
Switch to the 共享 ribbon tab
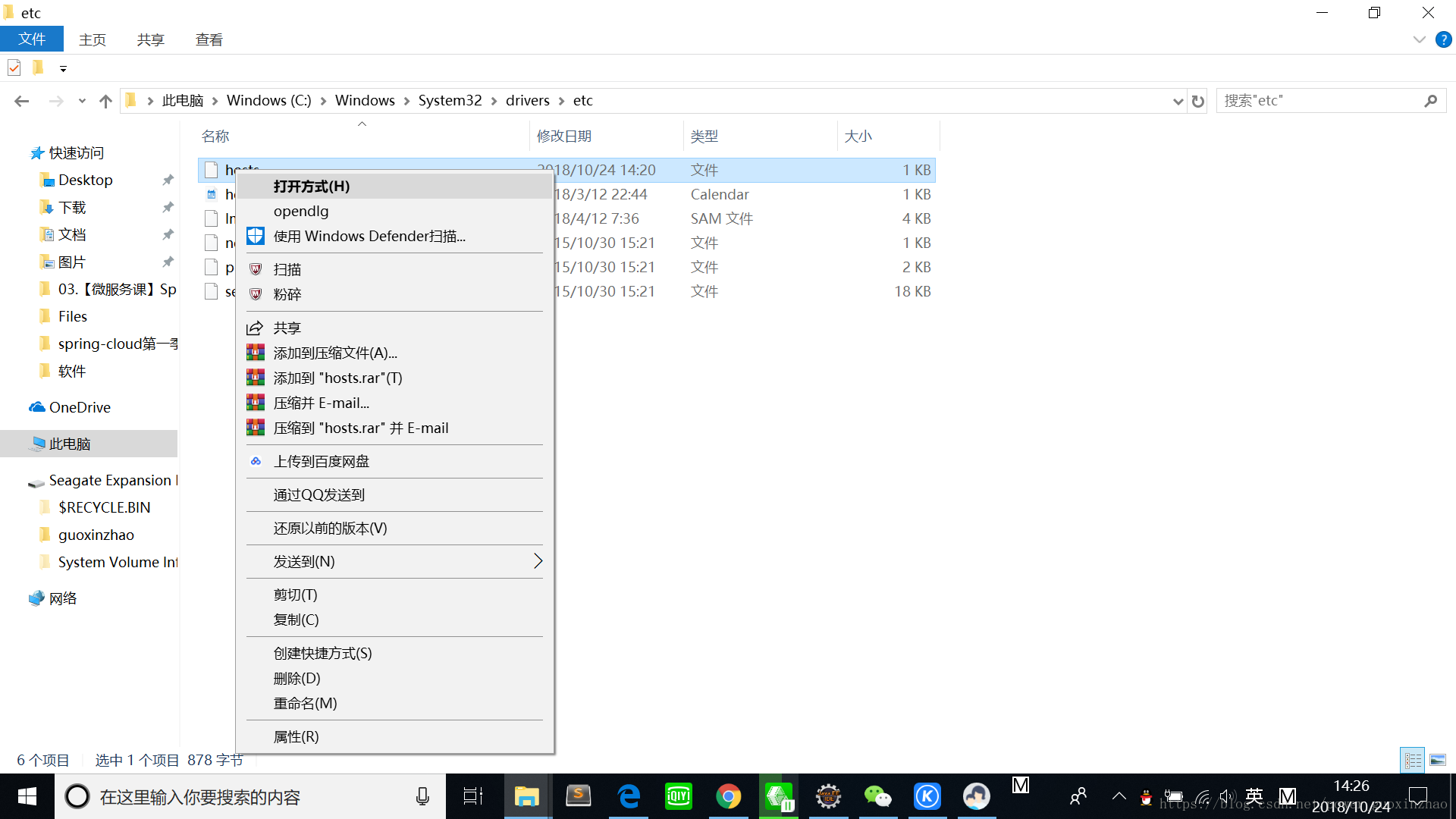(x=150, y=39)
